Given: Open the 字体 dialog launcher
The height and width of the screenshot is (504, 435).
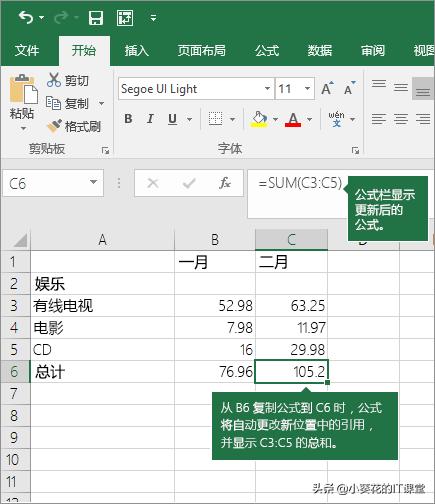Looking at the screenshot, I should pyautogui.click(x=355, y=151).
